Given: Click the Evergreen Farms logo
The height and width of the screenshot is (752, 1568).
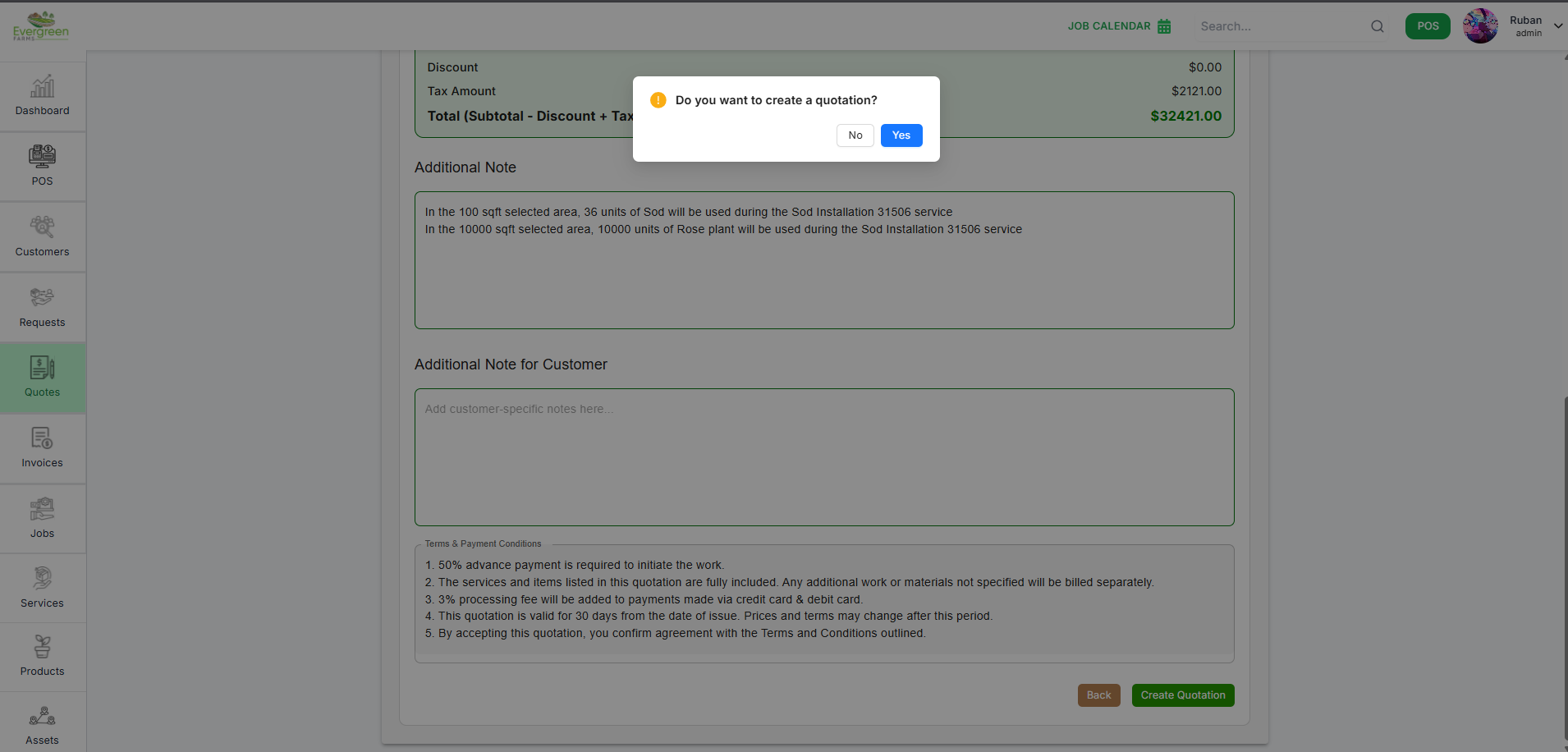Looking at the screenshot, I should [x=41, y=26].
